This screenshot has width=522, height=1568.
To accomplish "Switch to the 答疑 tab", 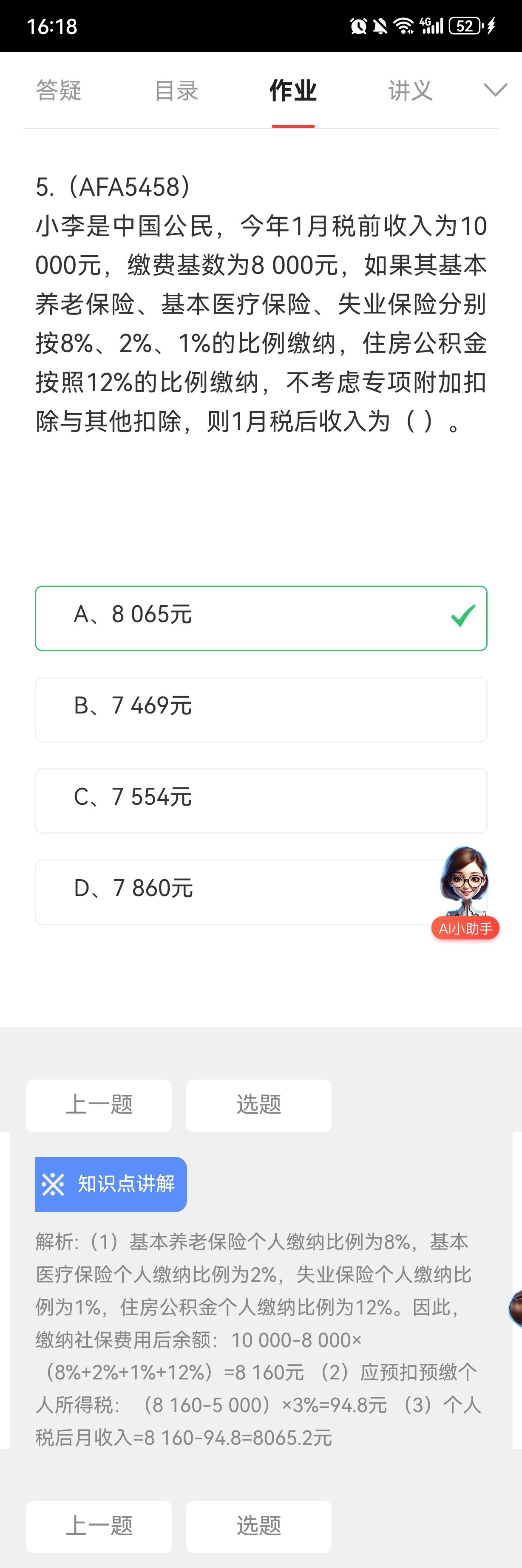I will point(59,90).
